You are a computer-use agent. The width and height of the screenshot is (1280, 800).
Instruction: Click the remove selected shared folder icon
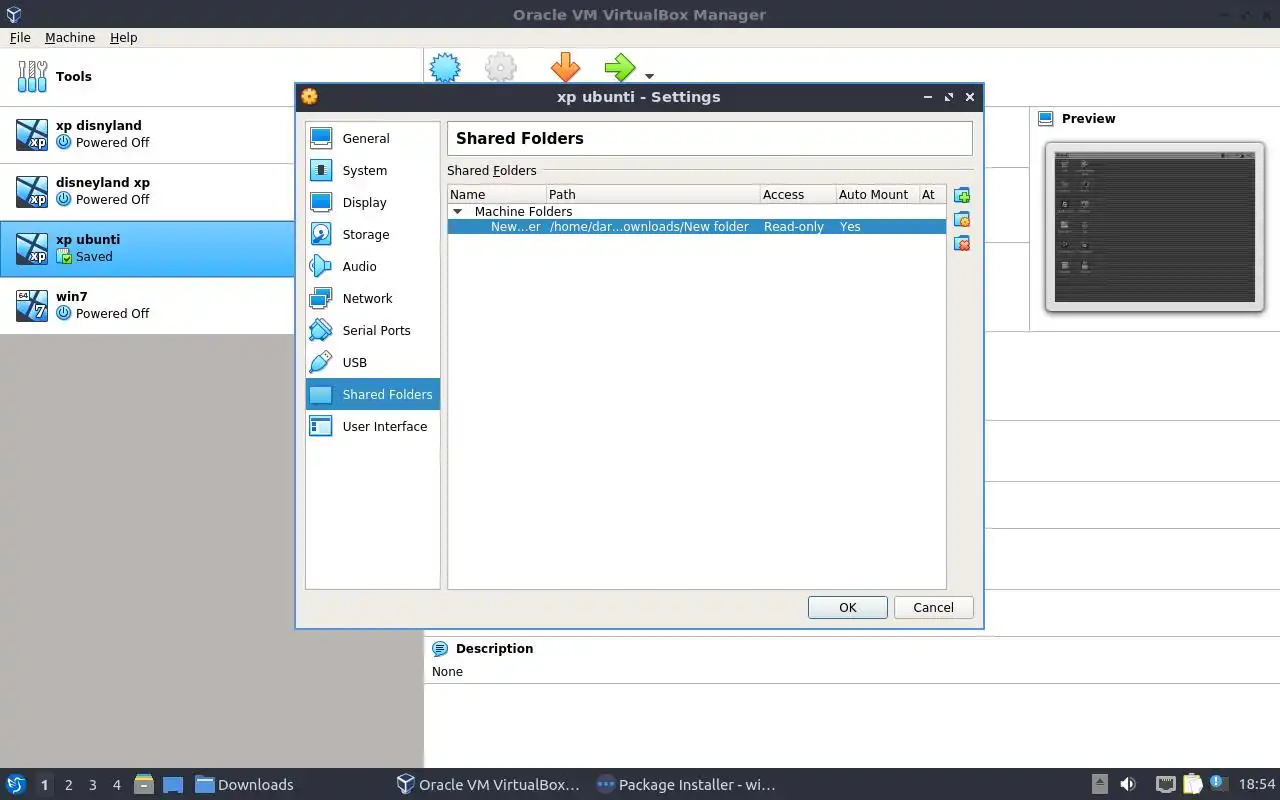[x=962, y=243]
